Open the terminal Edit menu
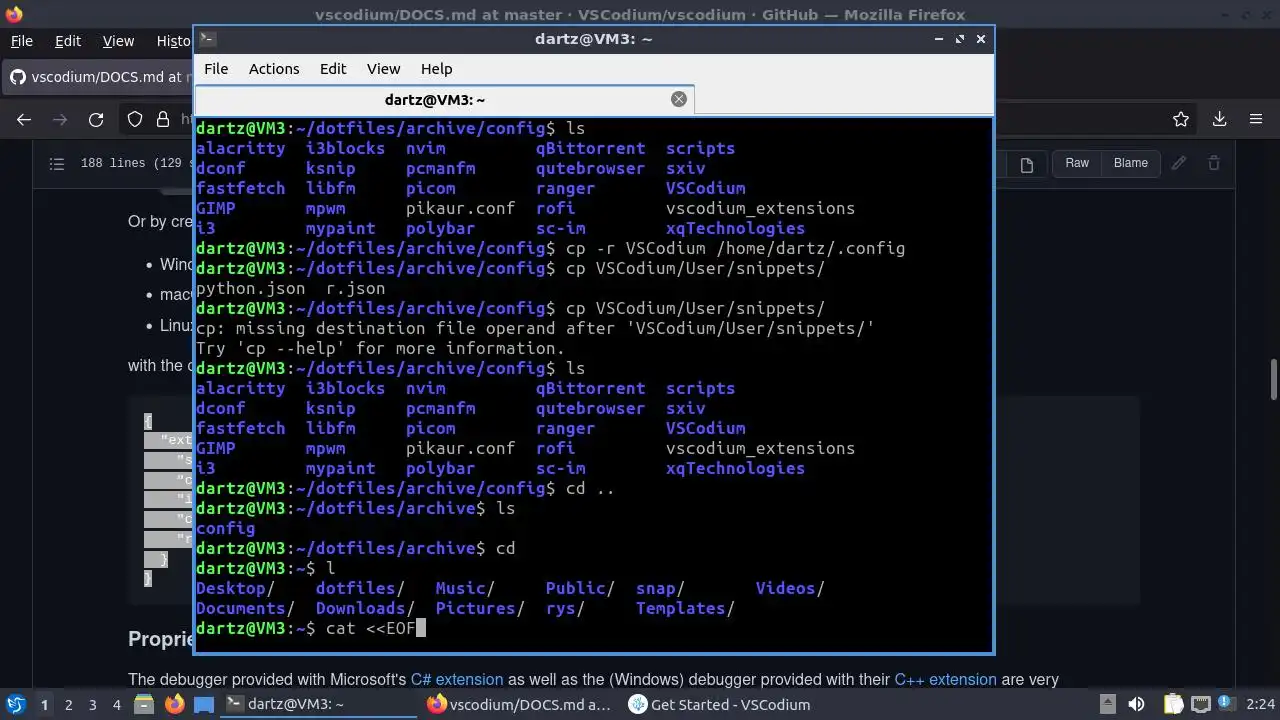The image size is (1280, 720). 333,69
